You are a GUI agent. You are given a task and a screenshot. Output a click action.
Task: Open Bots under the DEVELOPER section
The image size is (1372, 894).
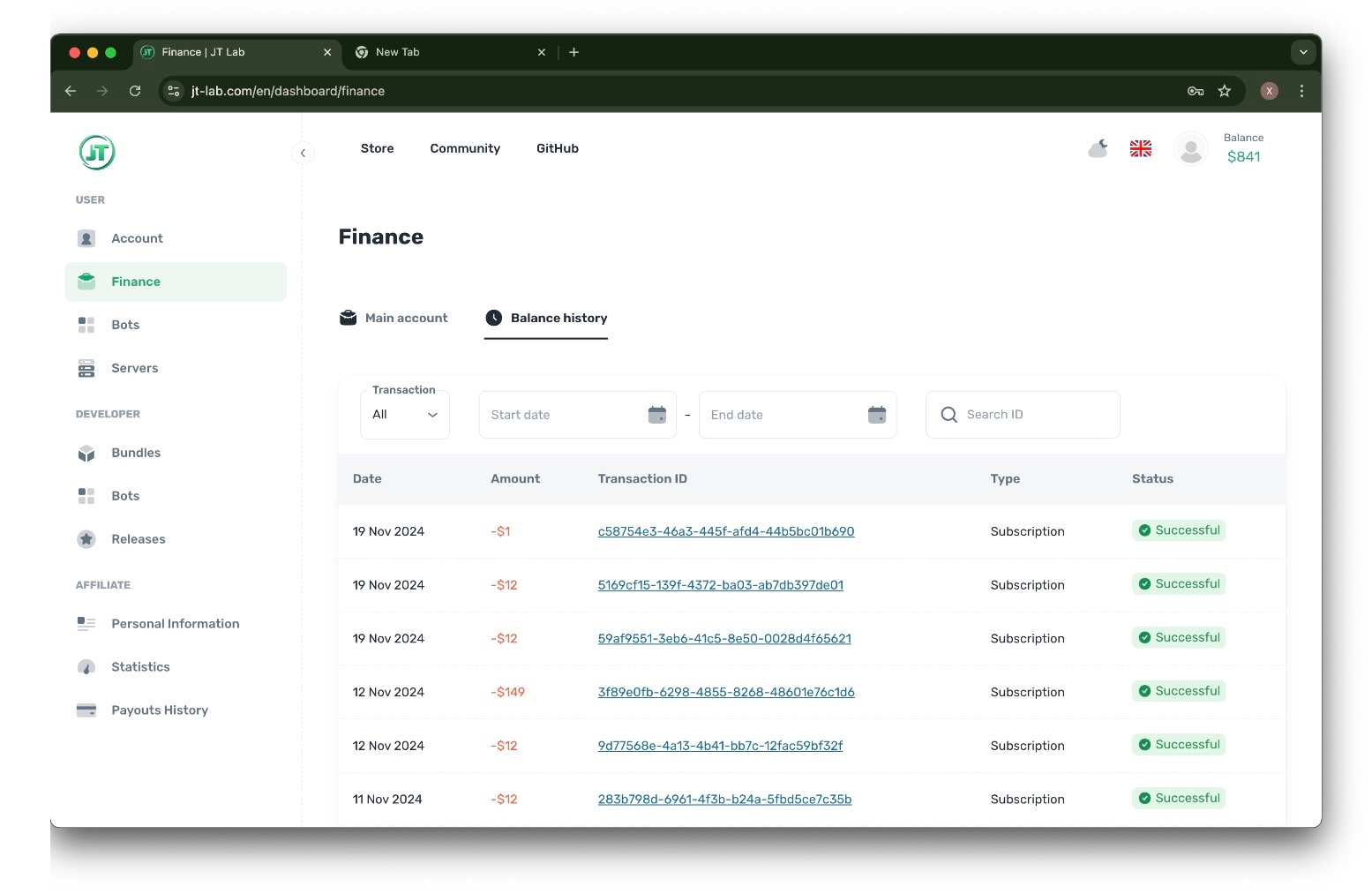point(176,496)
